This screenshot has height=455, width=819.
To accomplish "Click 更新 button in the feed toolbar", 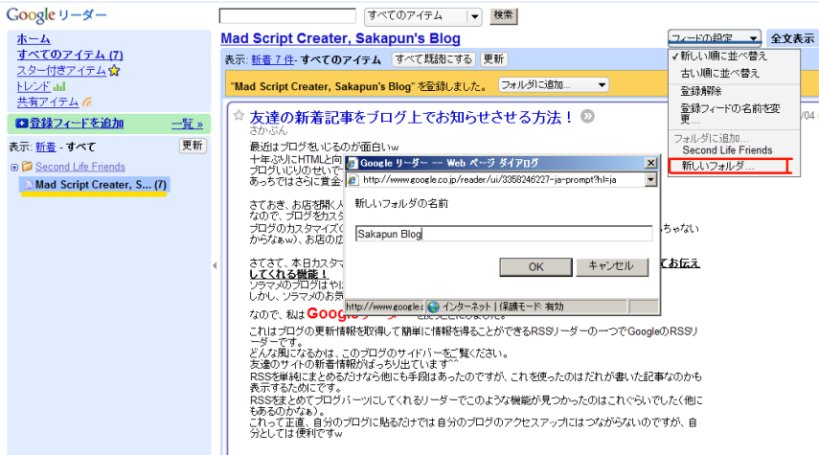I will tap(494, 60).
